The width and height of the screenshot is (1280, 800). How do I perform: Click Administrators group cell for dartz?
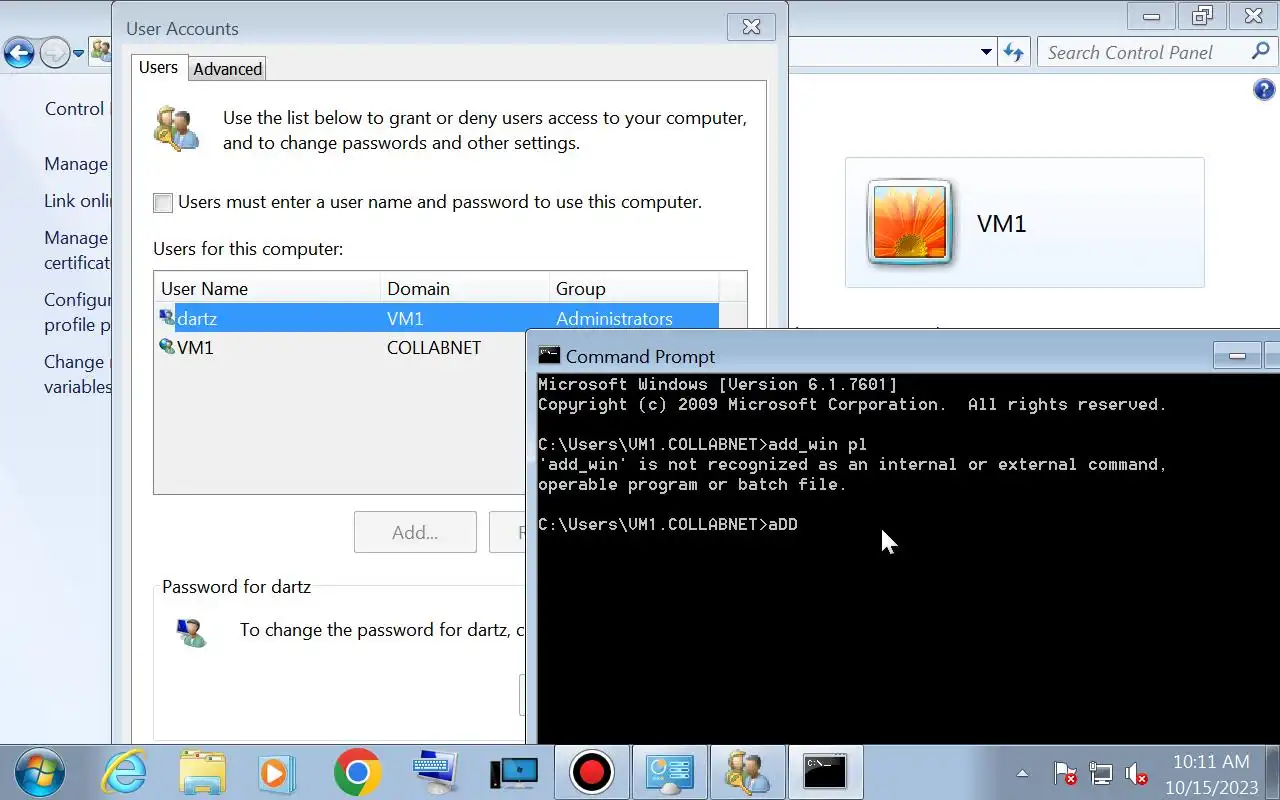614,319
